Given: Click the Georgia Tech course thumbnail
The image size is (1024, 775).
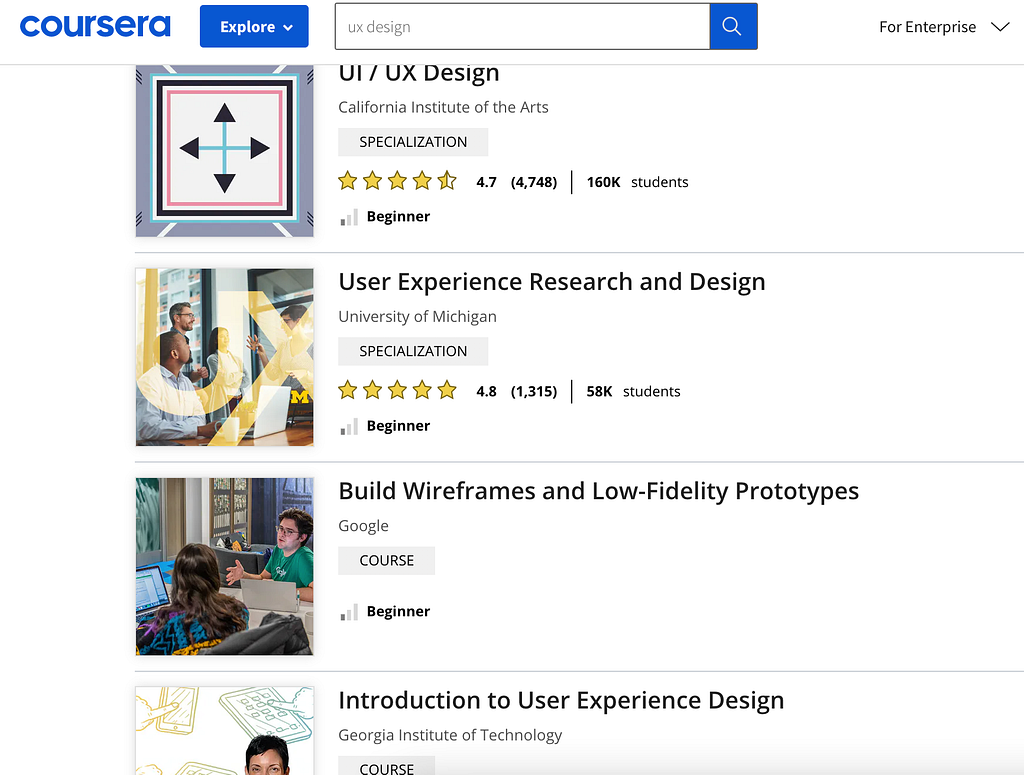Looking at the screenshot, I should [225, 731].
